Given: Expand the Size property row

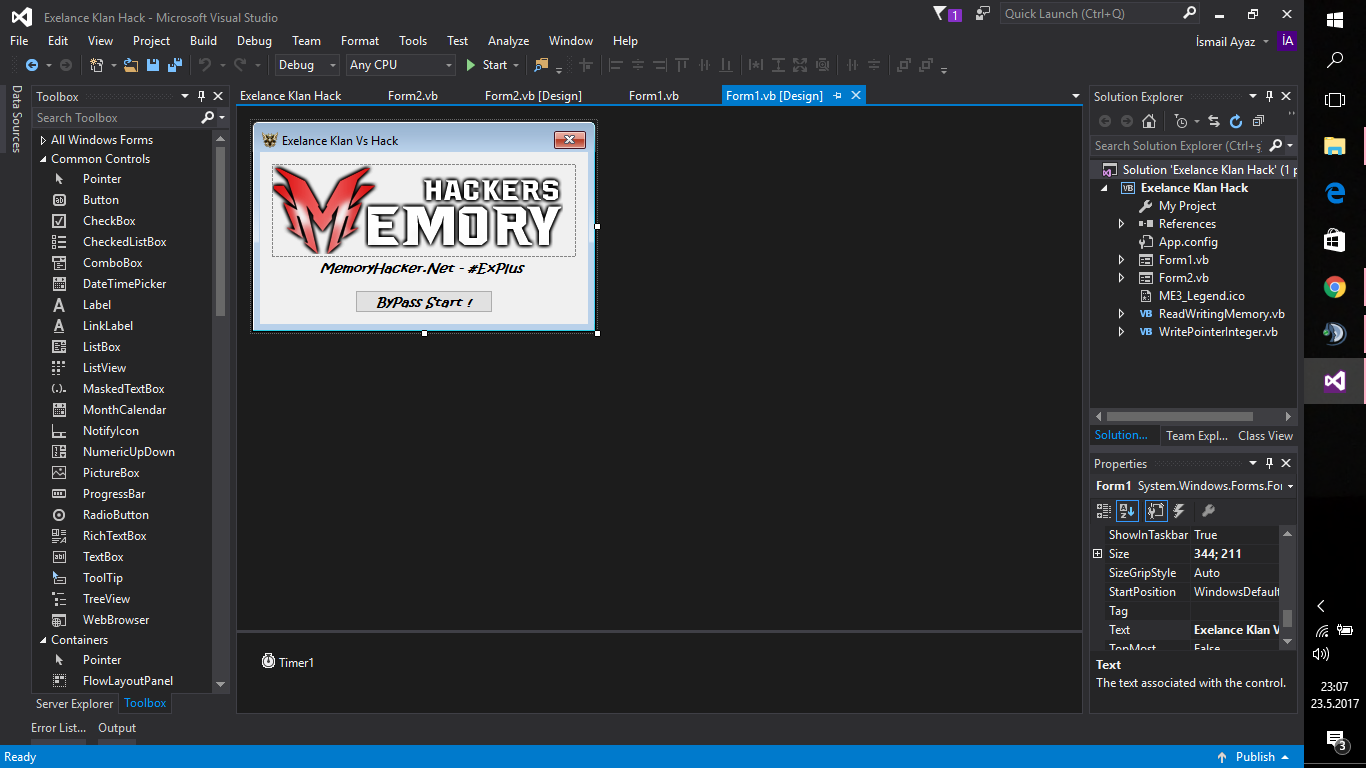Looking at the screenshot, I should pyautogui.click(x=1097, y=554).
